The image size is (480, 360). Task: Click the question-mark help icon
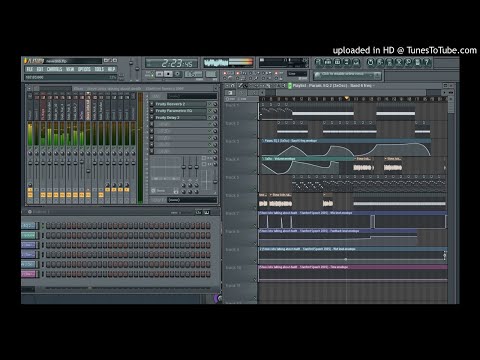[427, 62]
